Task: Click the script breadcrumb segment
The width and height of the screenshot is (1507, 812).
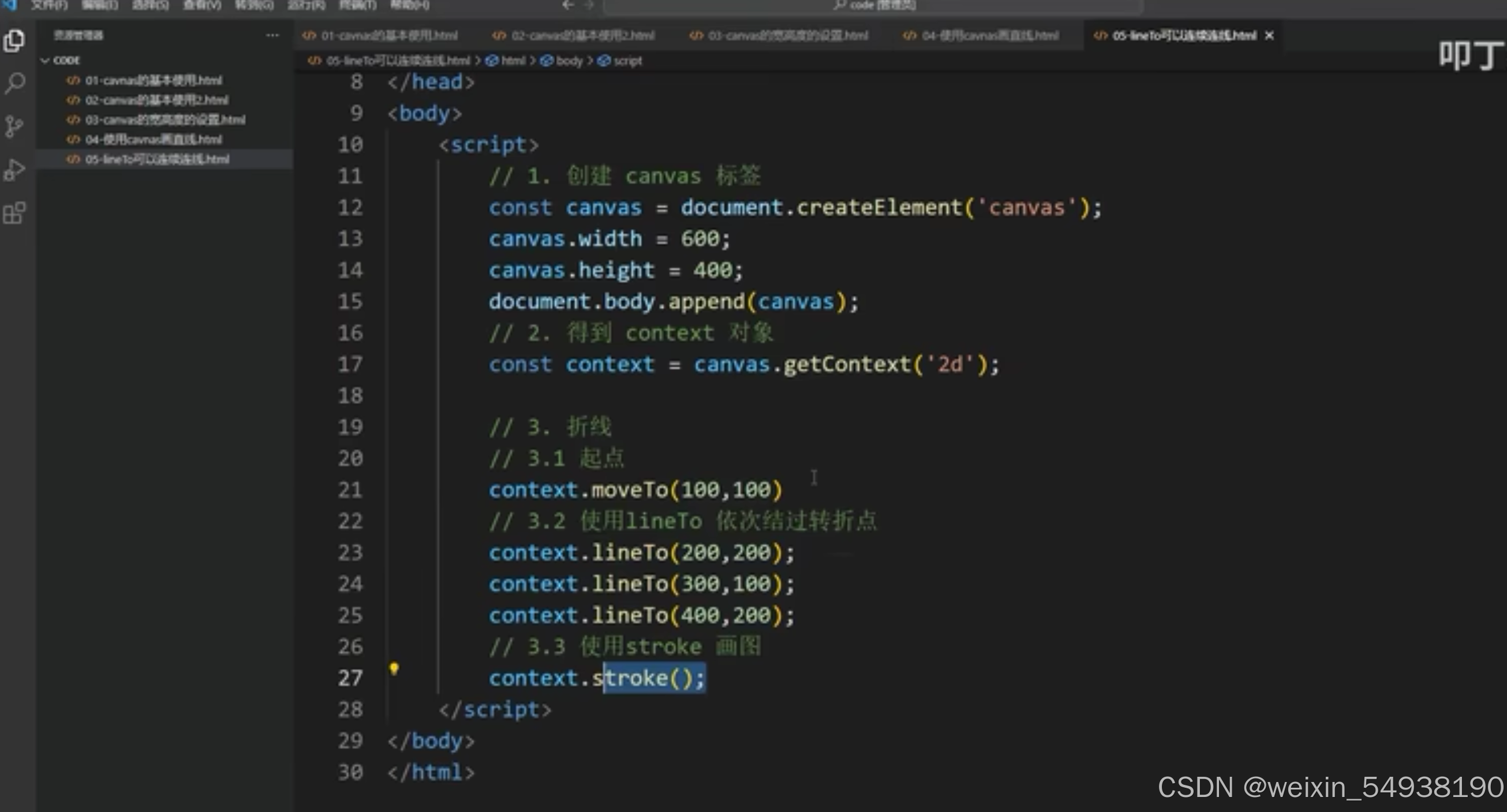Action: point(627,61)
